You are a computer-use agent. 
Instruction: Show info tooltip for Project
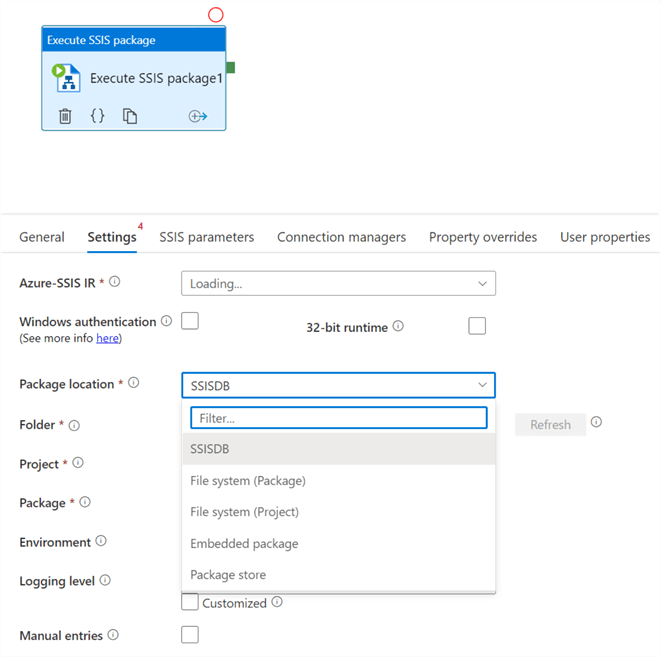pos(78,463)
